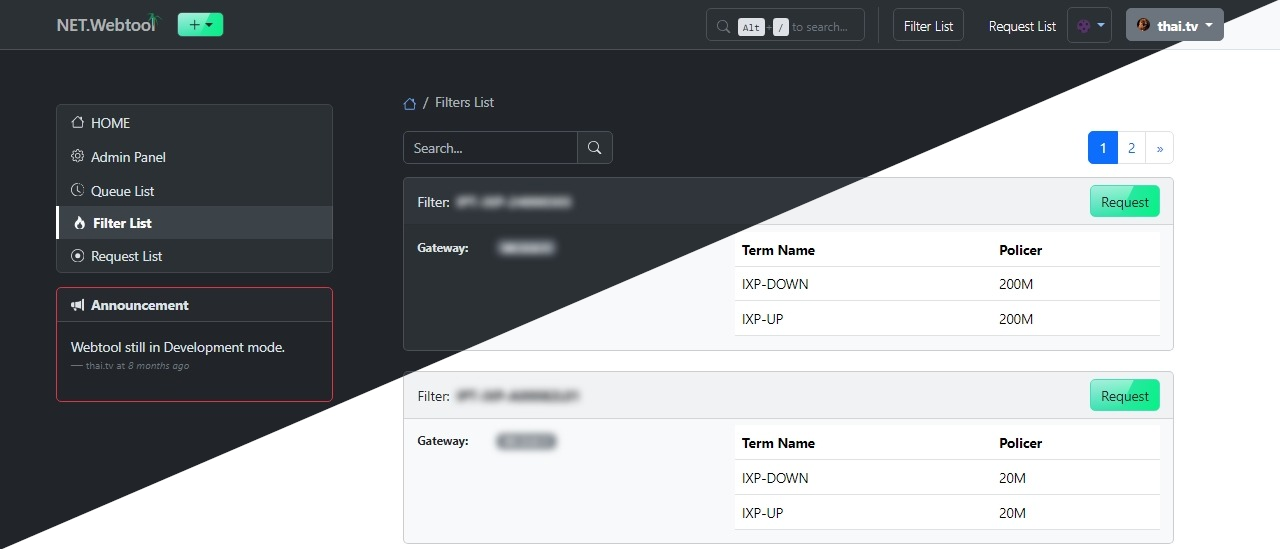This screenshot has height=549, width=1280.
Task: Focus the navbar global search box
Action: 785,26
